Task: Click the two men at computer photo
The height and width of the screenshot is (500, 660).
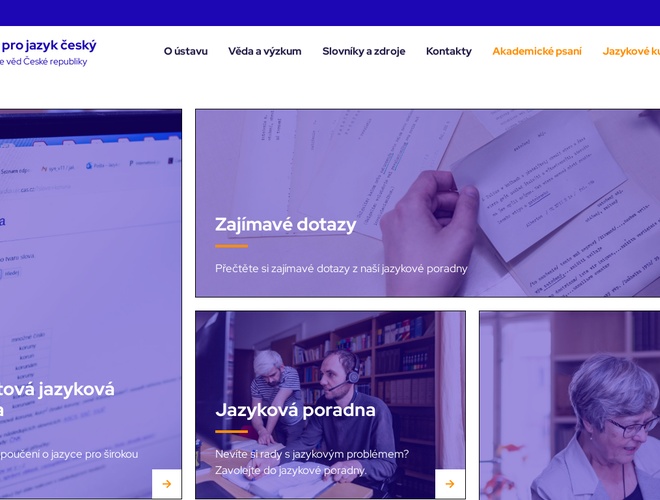Action: pyautogui.click(x=330, y=405)
